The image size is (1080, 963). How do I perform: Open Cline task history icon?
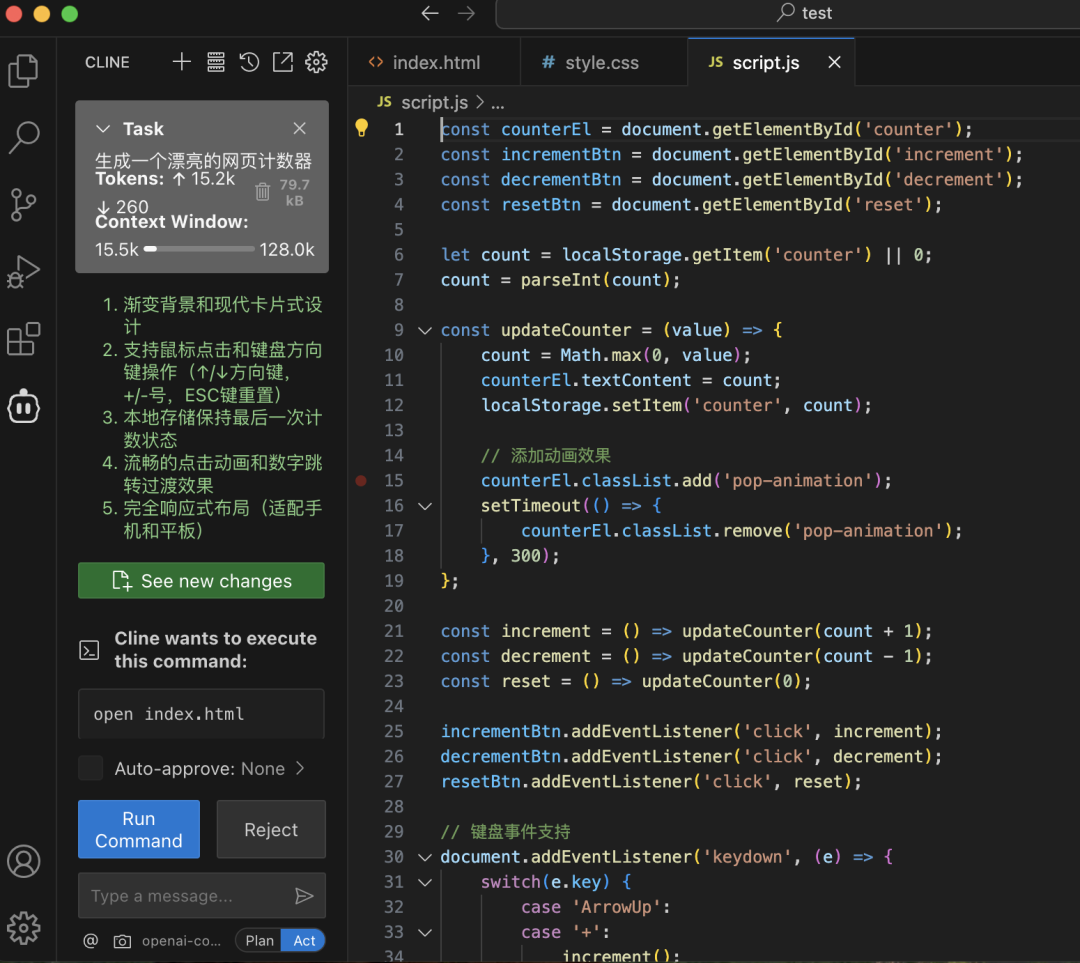[249, 61]
